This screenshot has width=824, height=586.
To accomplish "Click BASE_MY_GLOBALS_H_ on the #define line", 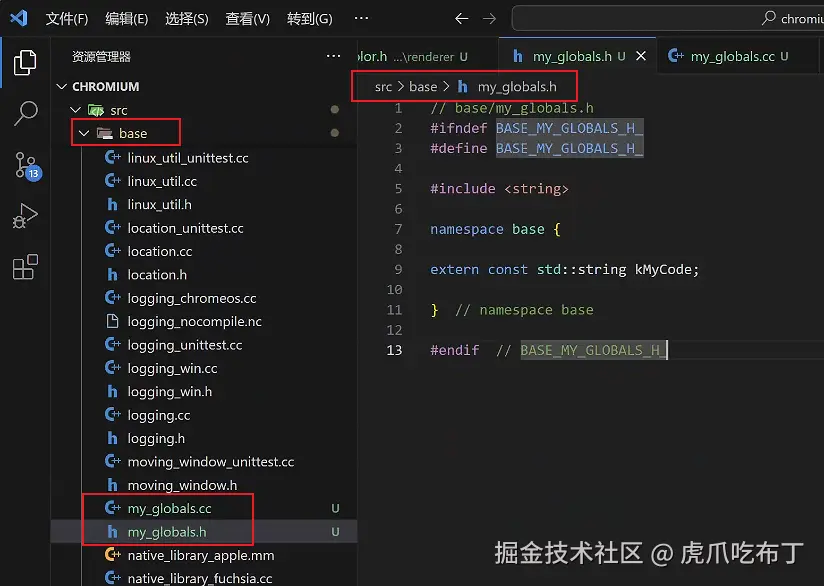I will point(569,149).
